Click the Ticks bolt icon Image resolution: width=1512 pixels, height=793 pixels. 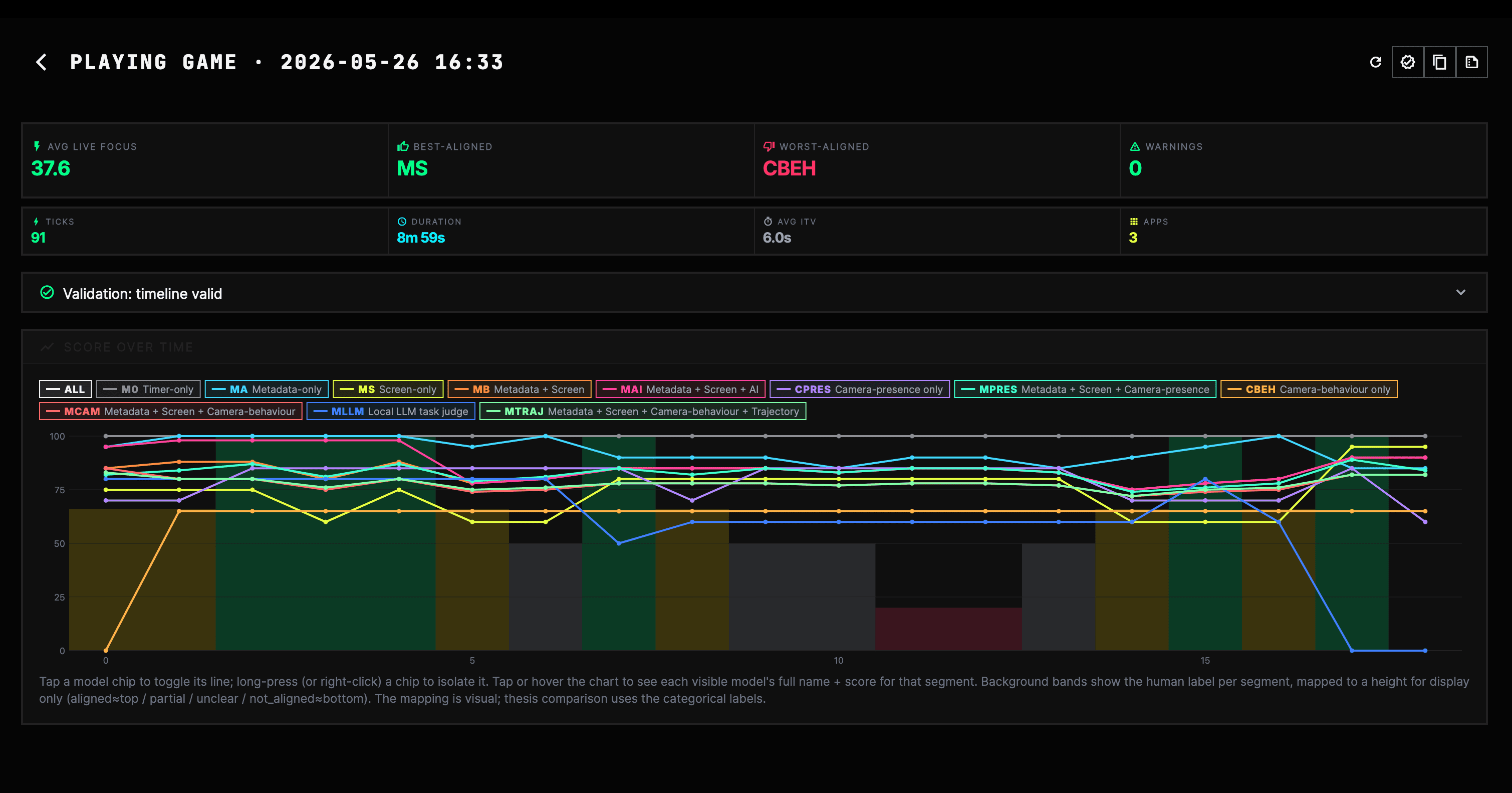click(37, 222)
